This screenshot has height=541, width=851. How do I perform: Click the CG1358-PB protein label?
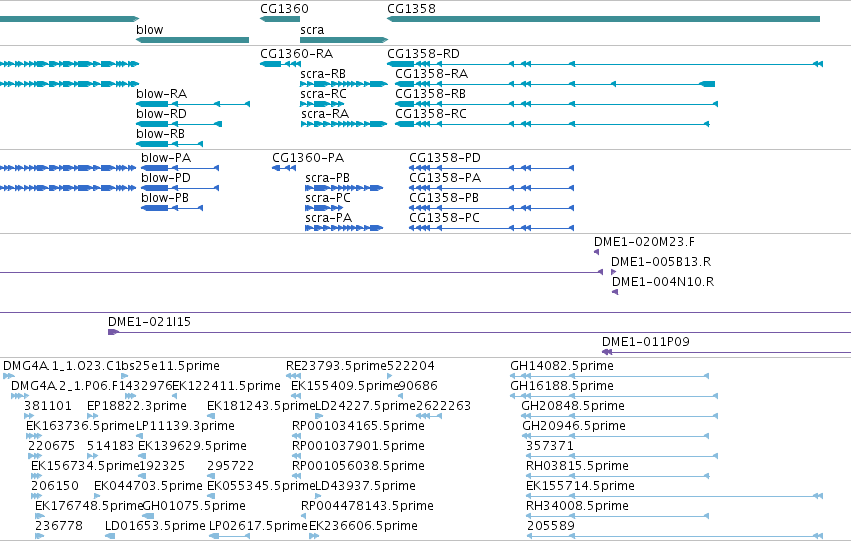pyautogui.click(x=444, y=198)
